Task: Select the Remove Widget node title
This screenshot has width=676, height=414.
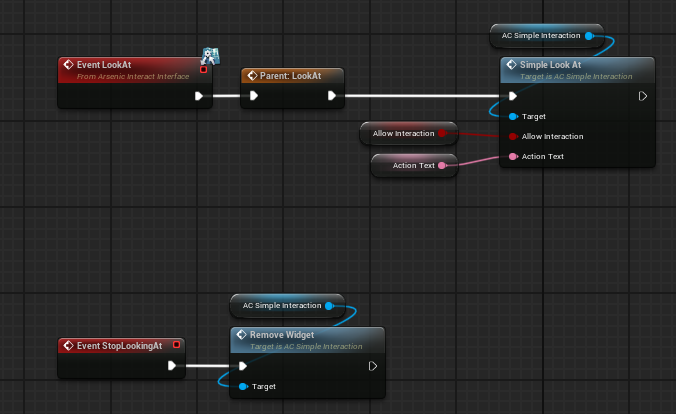Action: (282, 335)
